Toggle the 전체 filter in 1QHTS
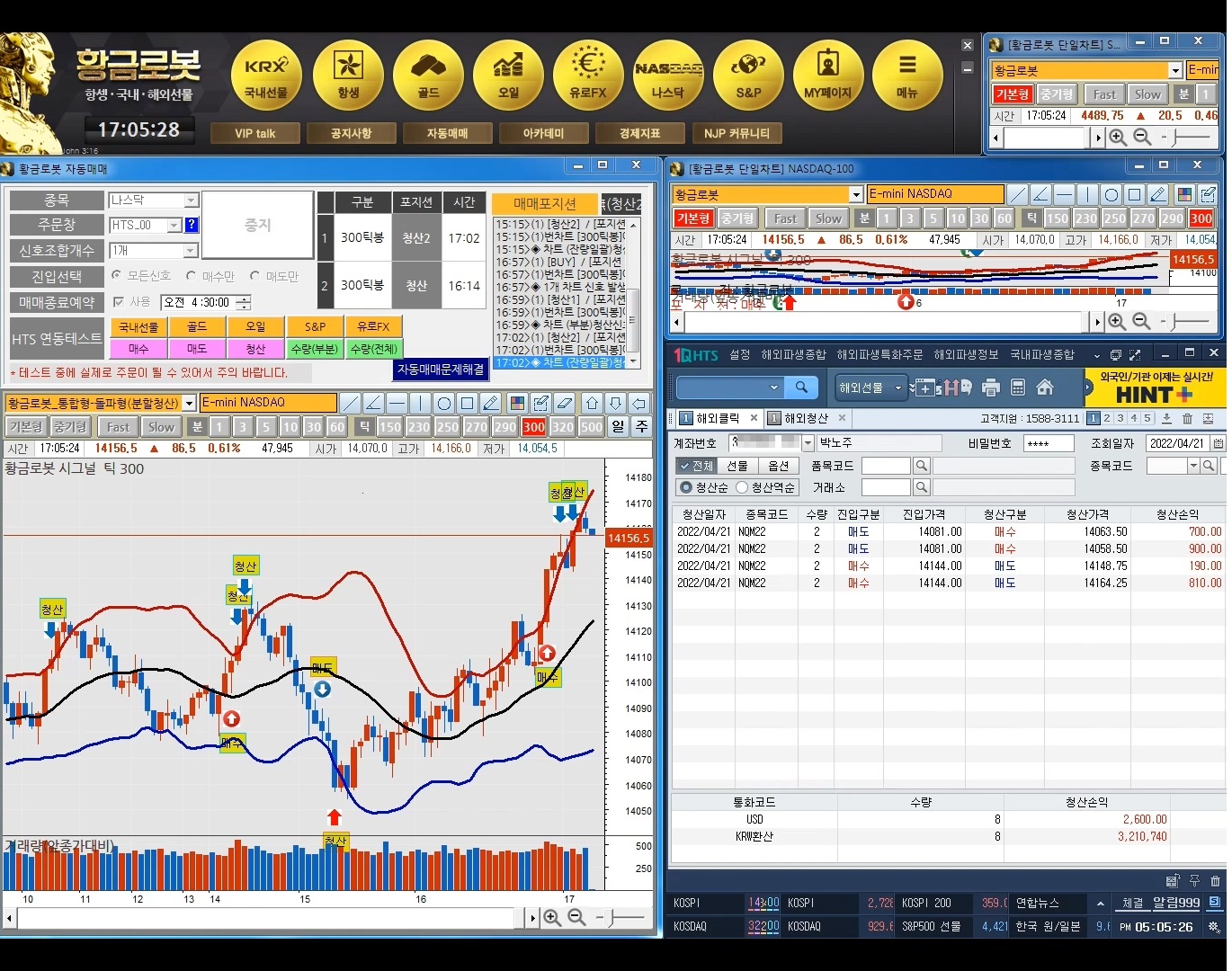This screenshot has height=971, width=1232. pyautogui.click(x=696, y=466)
